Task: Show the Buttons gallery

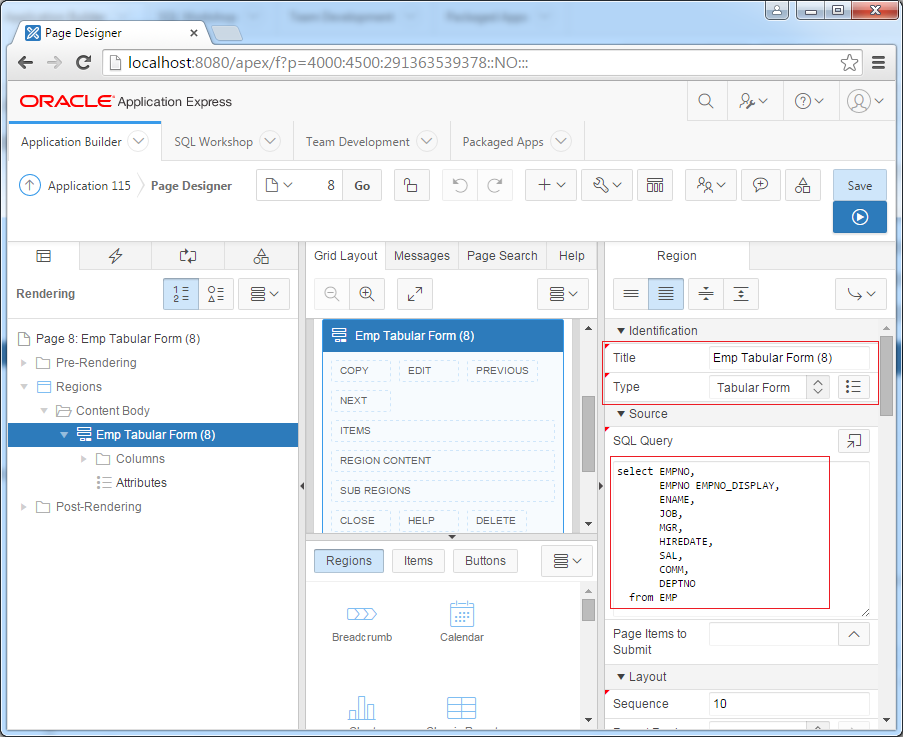Action: click(485, 561)
